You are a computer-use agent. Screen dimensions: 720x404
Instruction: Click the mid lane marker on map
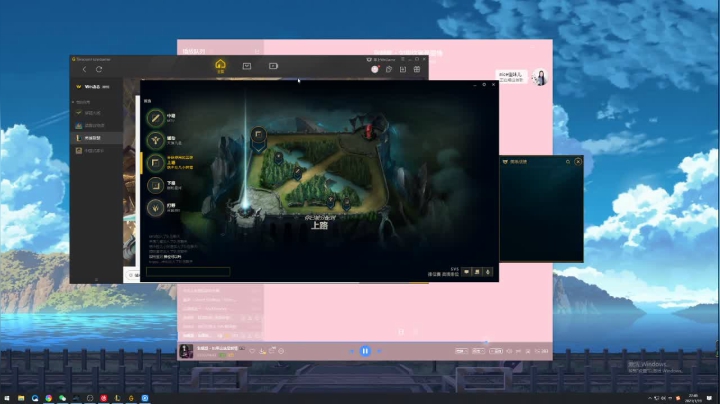(298, 173)
